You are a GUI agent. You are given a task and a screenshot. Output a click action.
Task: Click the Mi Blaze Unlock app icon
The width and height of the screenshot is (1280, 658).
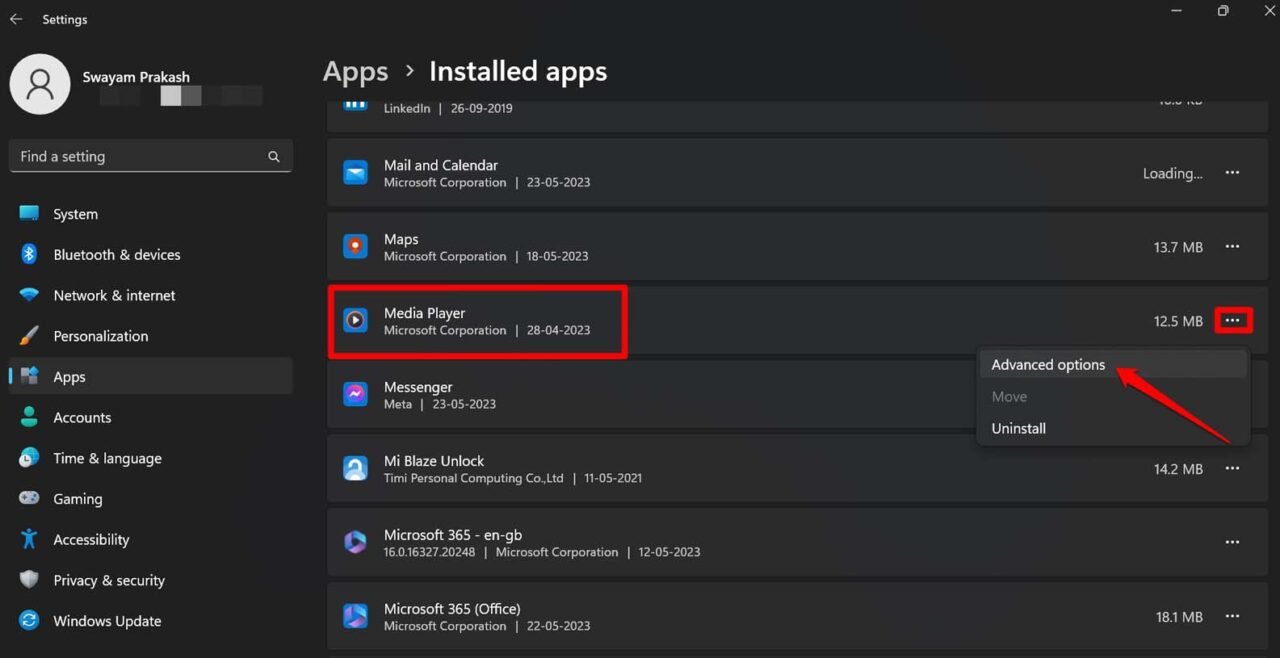pyautogui.click(x=355, y=467)
